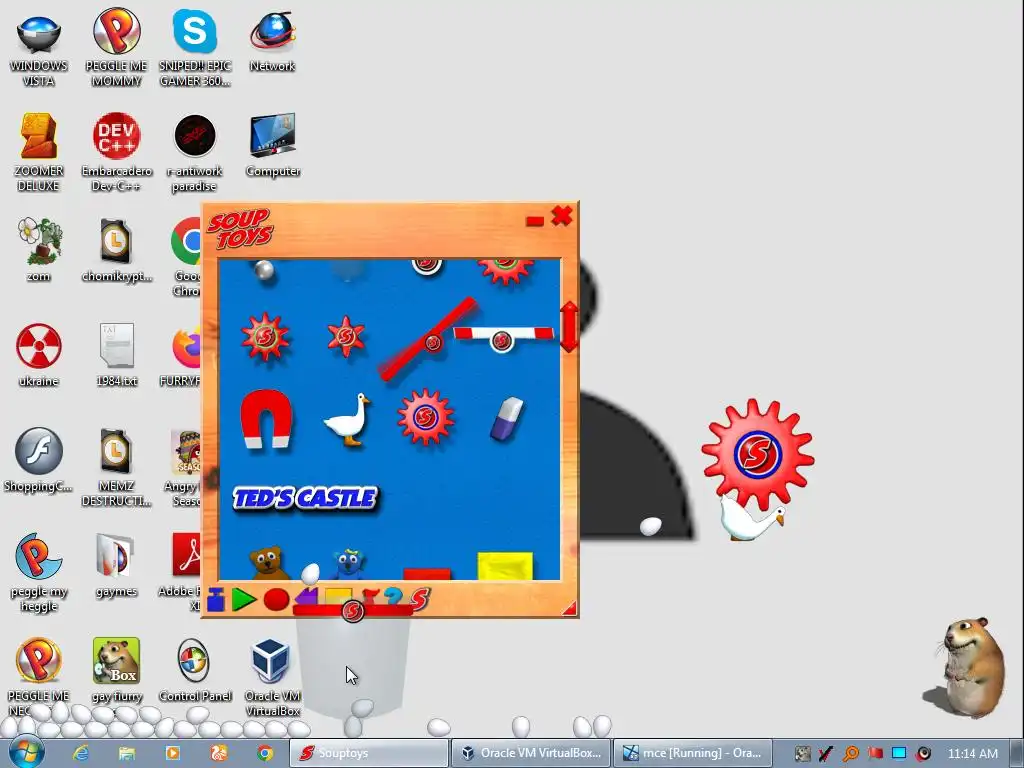Select the 1984.txt file icon

116,355
